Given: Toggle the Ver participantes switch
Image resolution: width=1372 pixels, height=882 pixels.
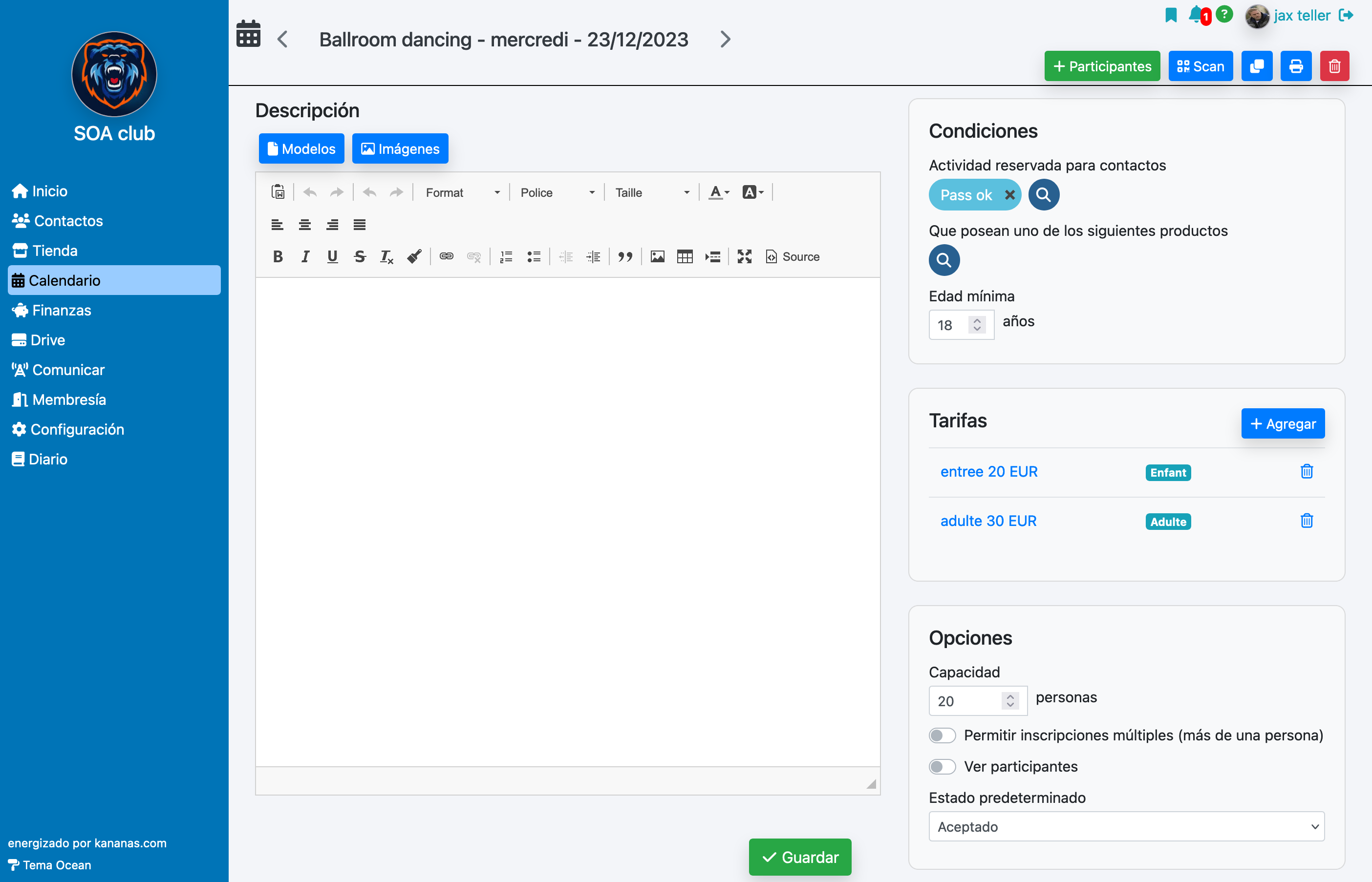Looking at the screenshot, I should coord(943,766).
